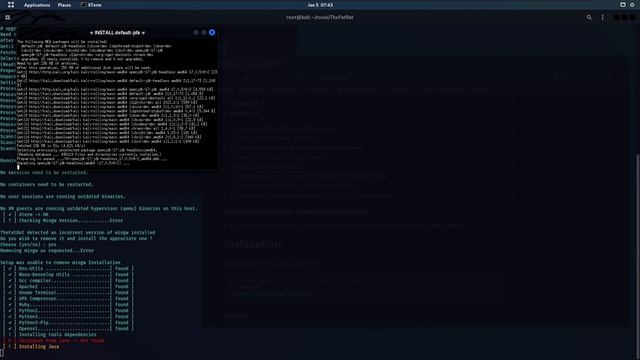Click the XTerm item in the top panel
The image size is (640, 360).
click(x=91, y=5)
